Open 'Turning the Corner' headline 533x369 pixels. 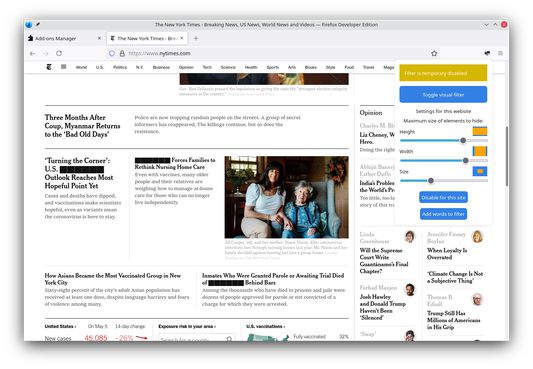click(79, 173)
